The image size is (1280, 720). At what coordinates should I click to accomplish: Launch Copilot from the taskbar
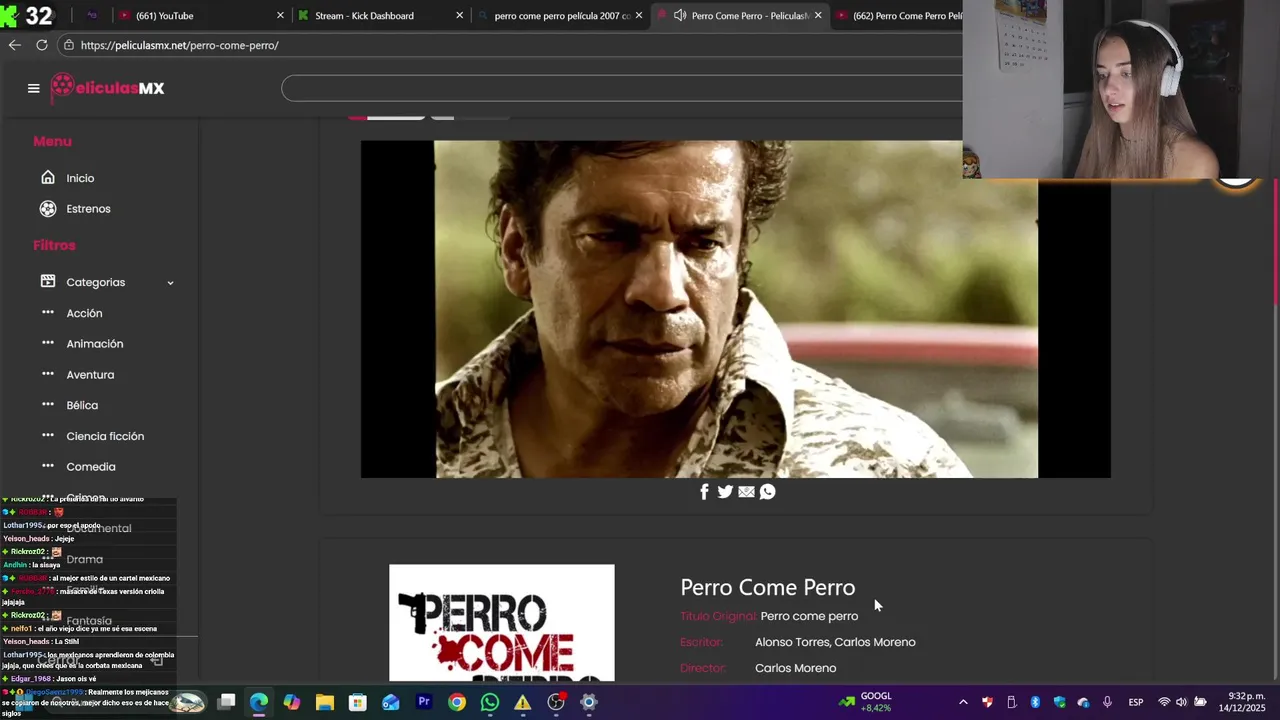292,702
